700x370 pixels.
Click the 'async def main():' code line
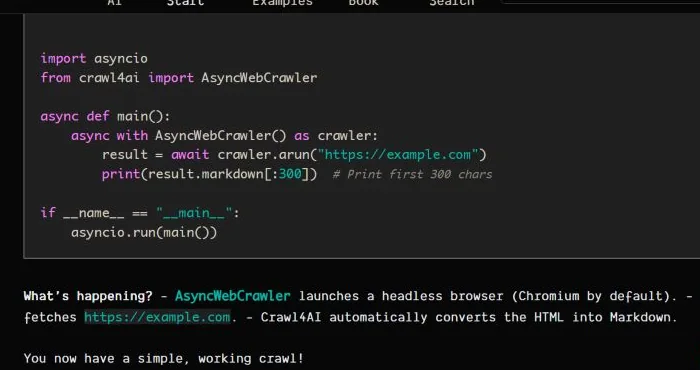tap(105, 116)
